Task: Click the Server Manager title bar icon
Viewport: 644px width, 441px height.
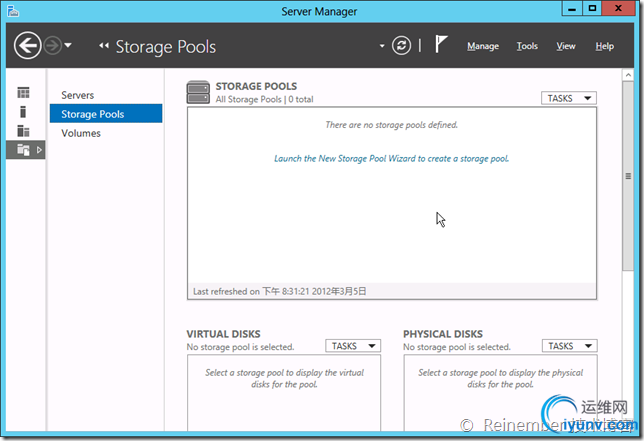Action: pos(13,11)
